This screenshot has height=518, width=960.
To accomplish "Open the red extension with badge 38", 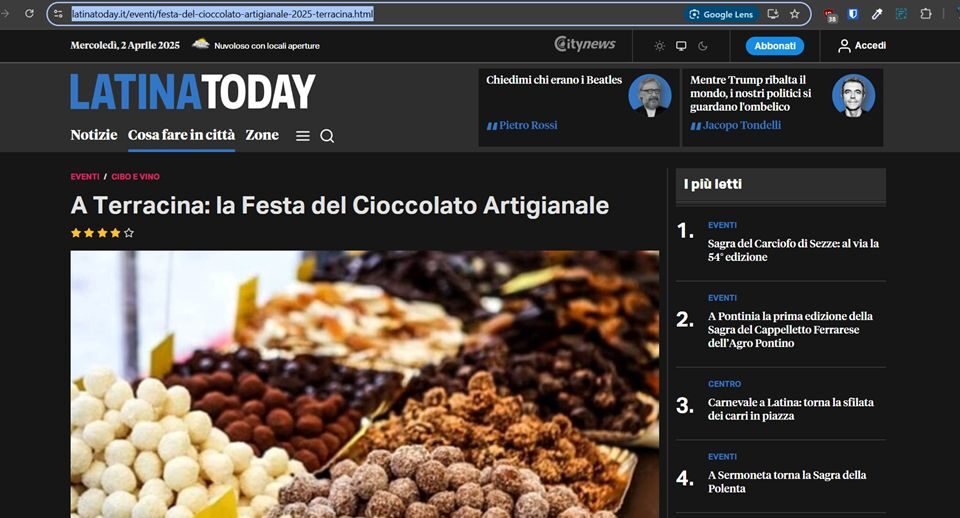I will pos(830,15).
